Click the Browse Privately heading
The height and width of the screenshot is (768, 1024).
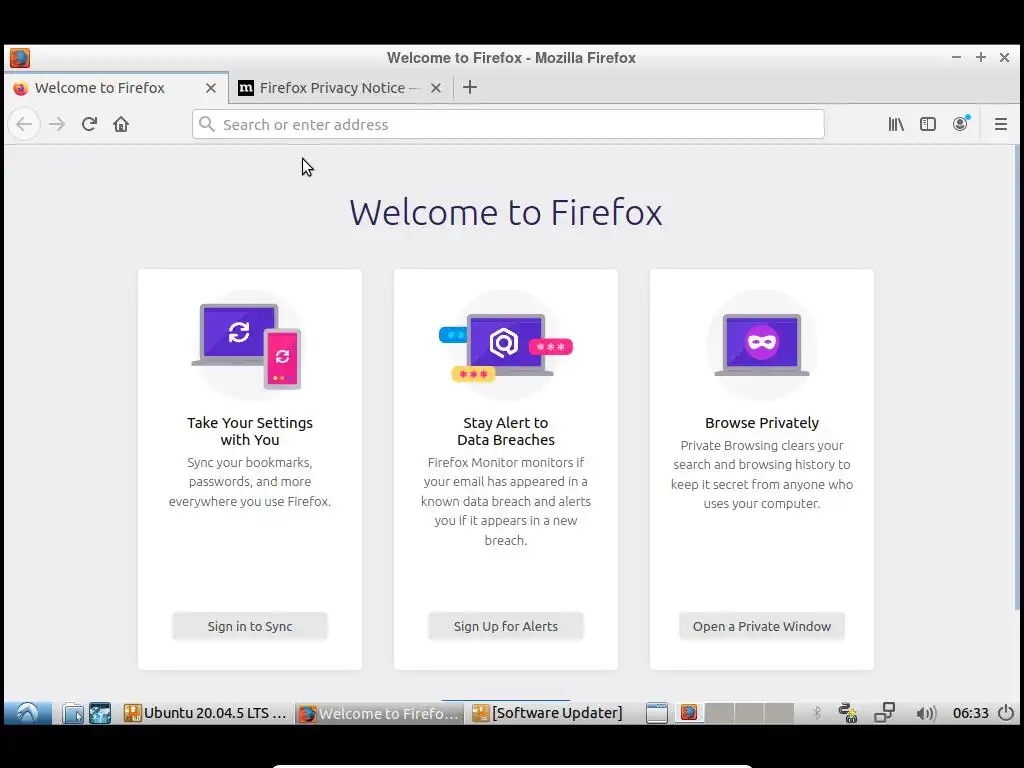click(x=761, y=423)
